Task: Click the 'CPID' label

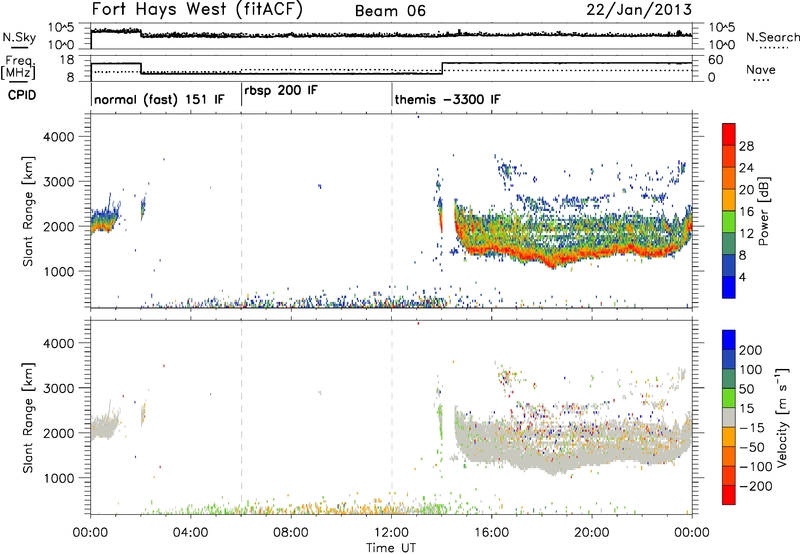Action: pyautogui.click(x=22, y=95)
